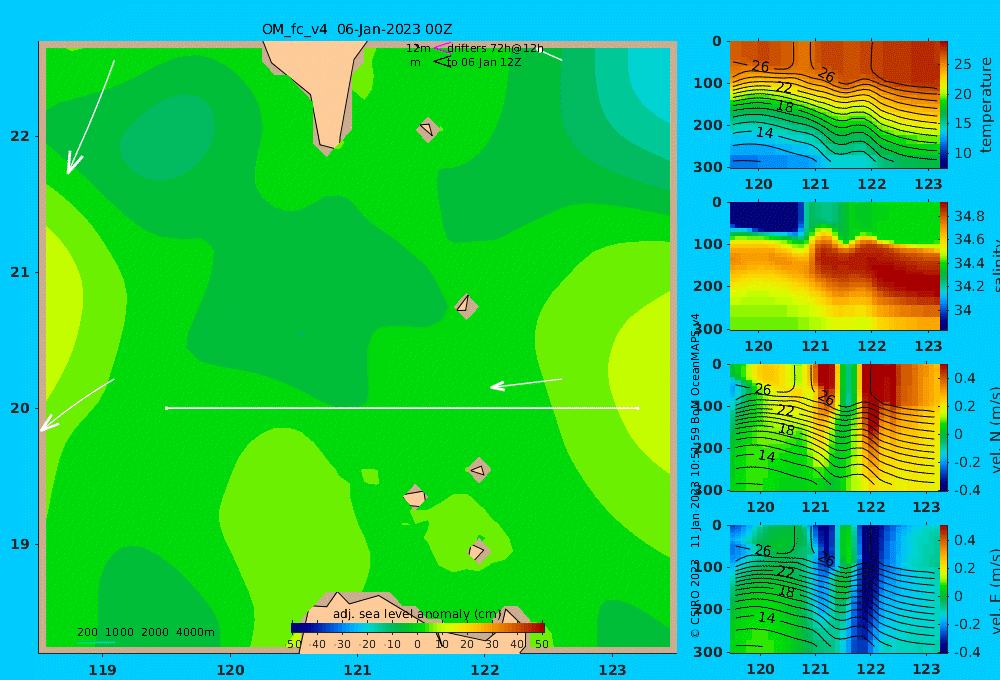
Task: Click the vel. E colorbar
Action: (943, 589)
